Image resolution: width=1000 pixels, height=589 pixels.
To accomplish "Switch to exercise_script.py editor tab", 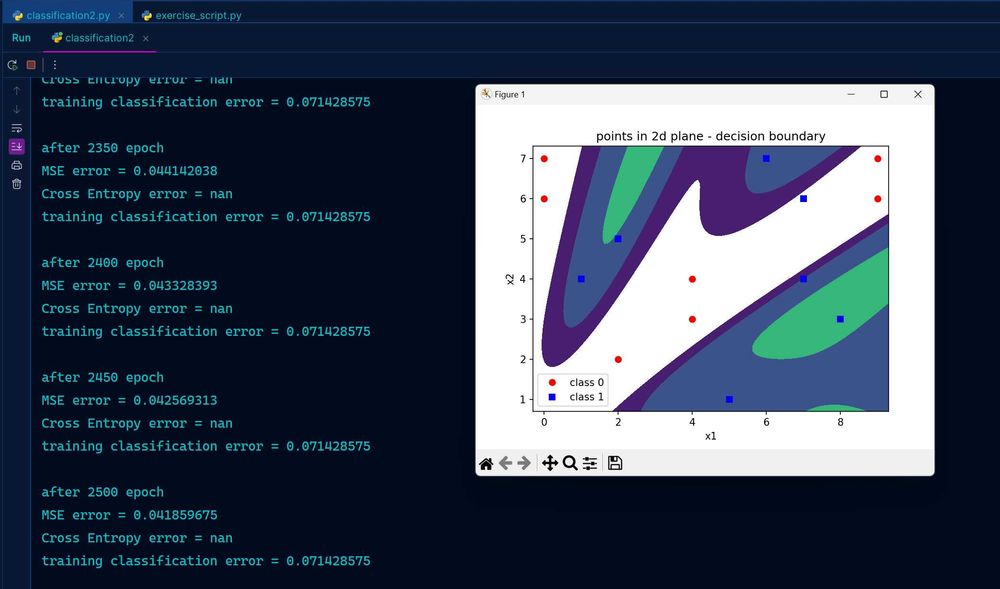I will [x=191, y=15].
